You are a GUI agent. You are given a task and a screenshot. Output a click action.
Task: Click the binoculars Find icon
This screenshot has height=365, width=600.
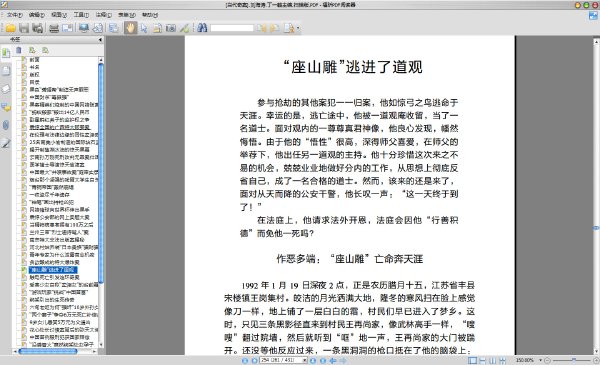click(x=202, y=28)
